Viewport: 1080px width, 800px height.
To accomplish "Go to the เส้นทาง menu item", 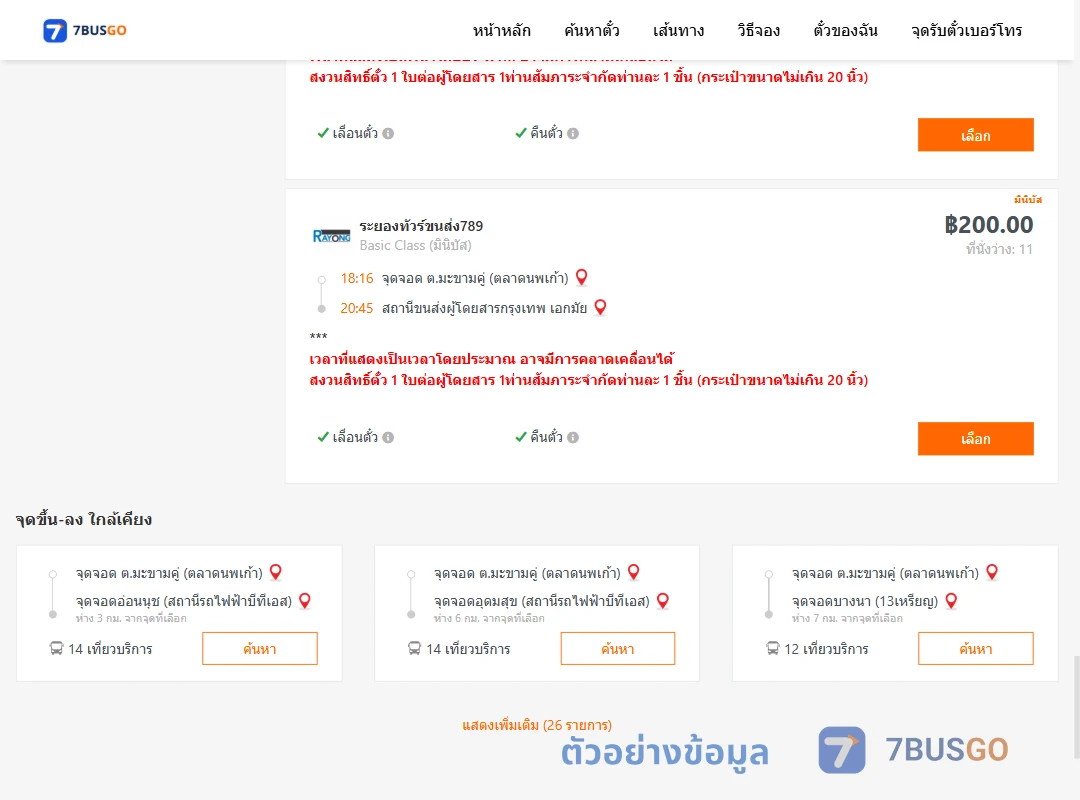I will click(x=678, y=30).
